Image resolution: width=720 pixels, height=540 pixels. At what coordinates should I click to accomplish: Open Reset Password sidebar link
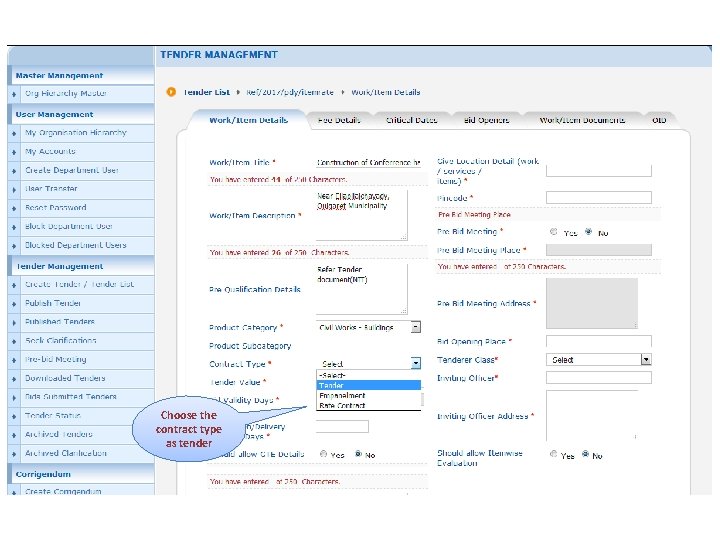pyautogui.click(x=56, y=208)
